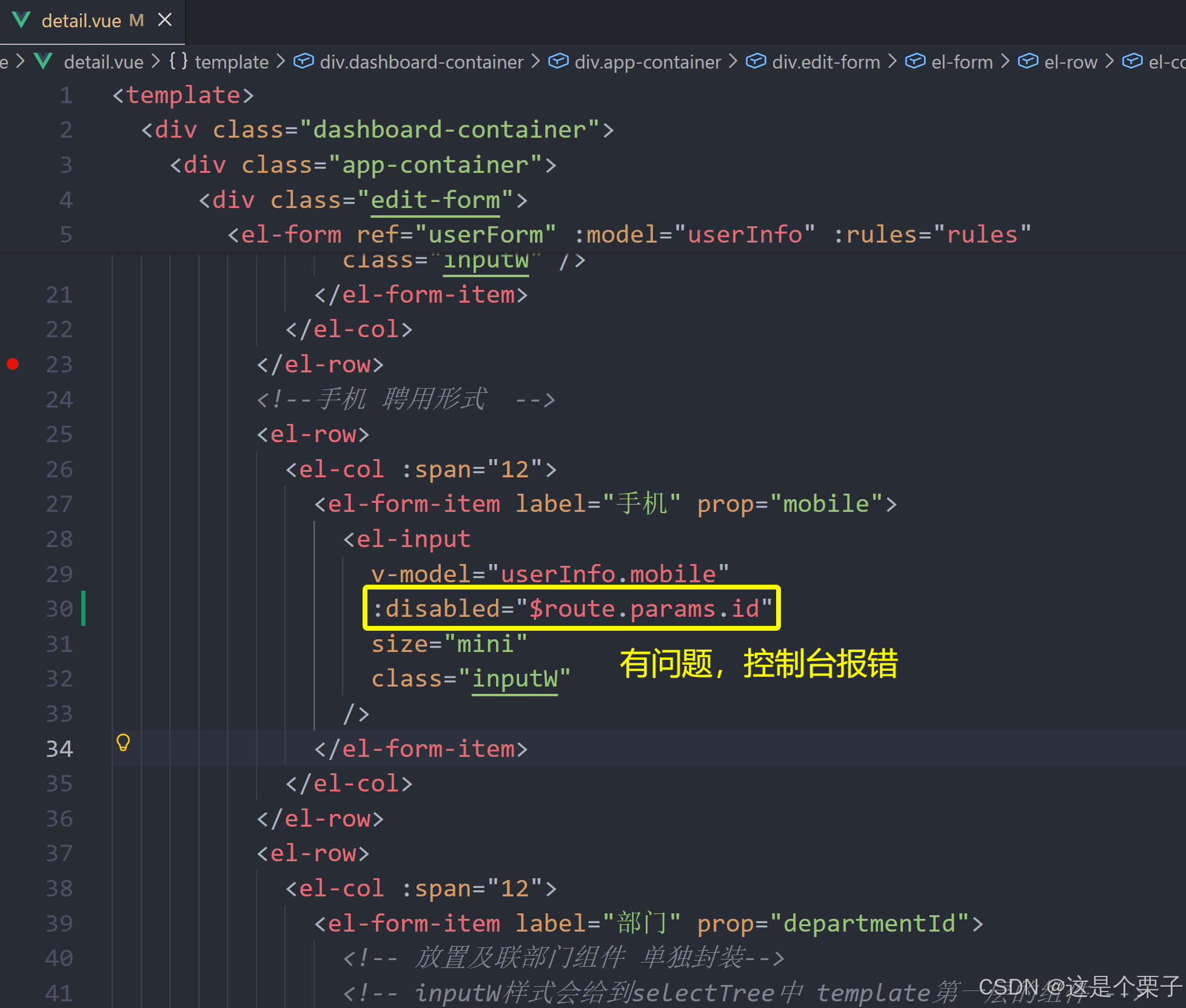Click the </el-col> tag on line 35
Screen dimensions: 1186x1008
tap(349, 784)
